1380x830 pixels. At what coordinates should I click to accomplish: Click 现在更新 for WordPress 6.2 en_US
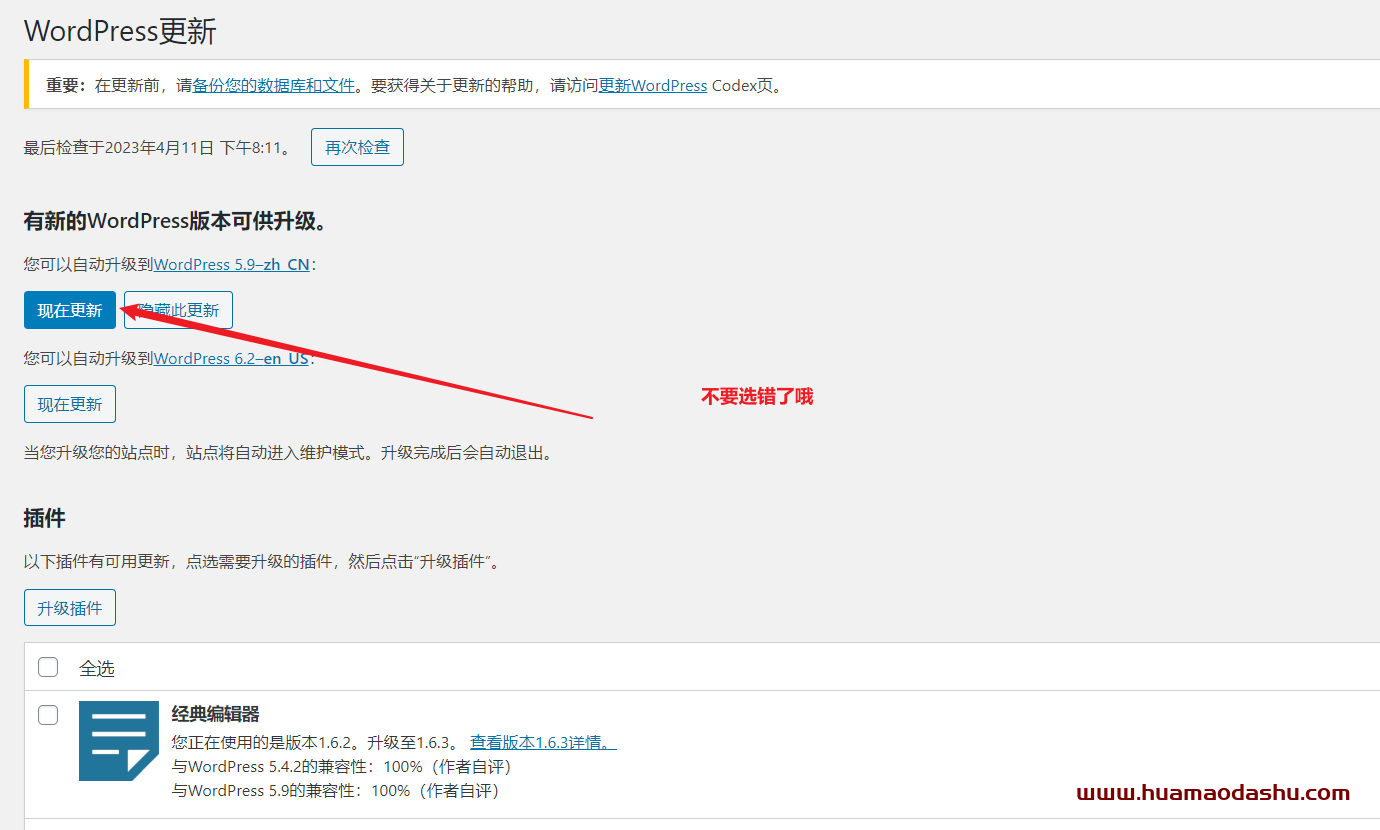tap(70, 404)
